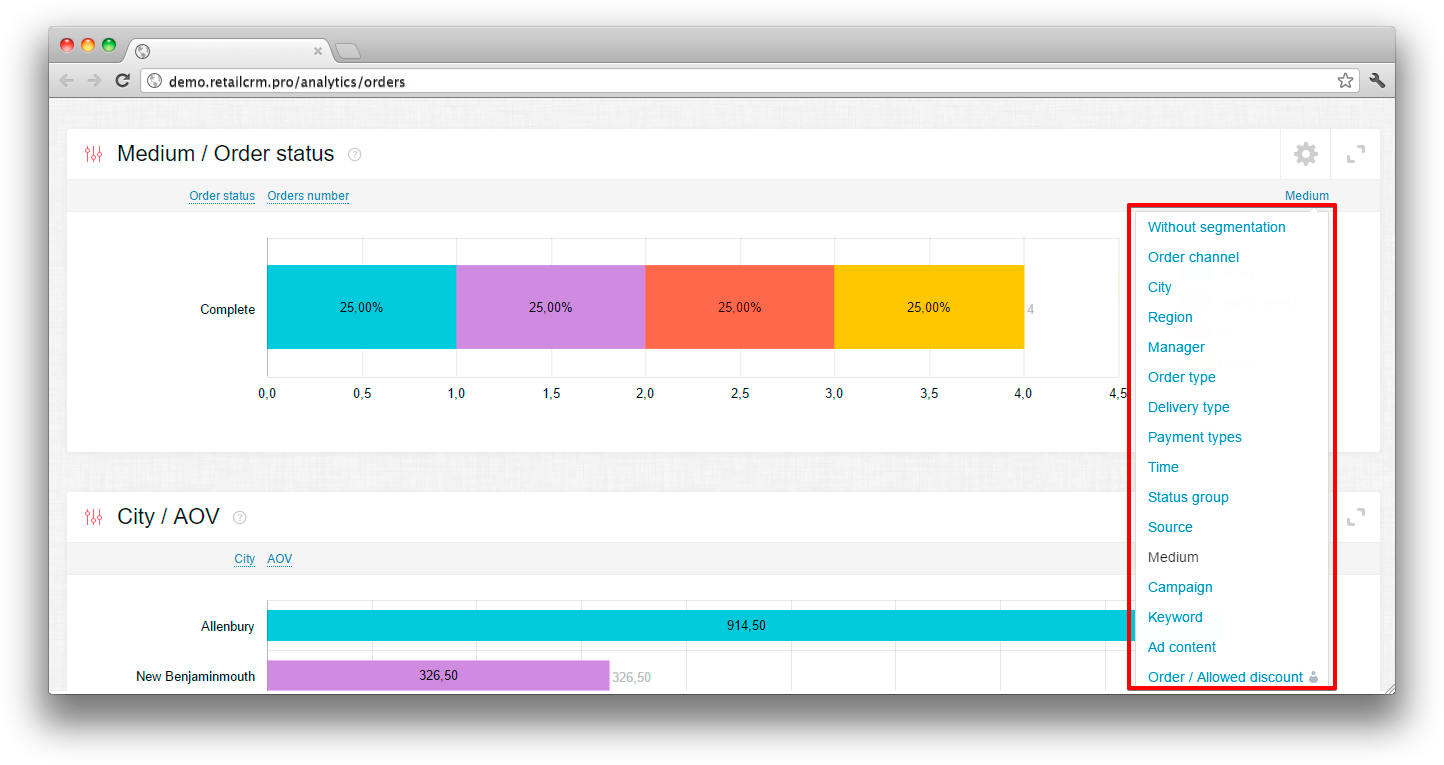Open the help icon beside Medium / Order status
The width and height of the screenshot is (1444, 765).
tap(354, 154)
